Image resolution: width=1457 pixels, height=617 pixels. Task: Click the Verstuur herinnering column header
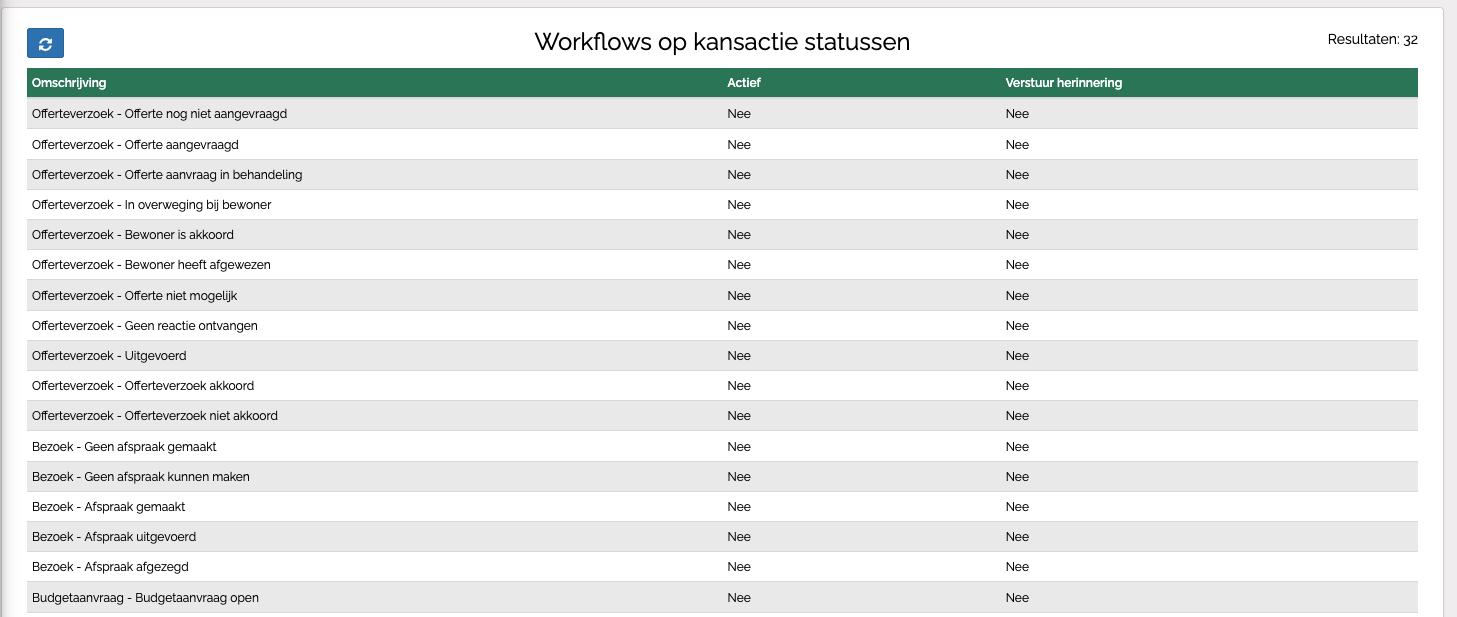pyautogui.click(x=1063, y=83)
